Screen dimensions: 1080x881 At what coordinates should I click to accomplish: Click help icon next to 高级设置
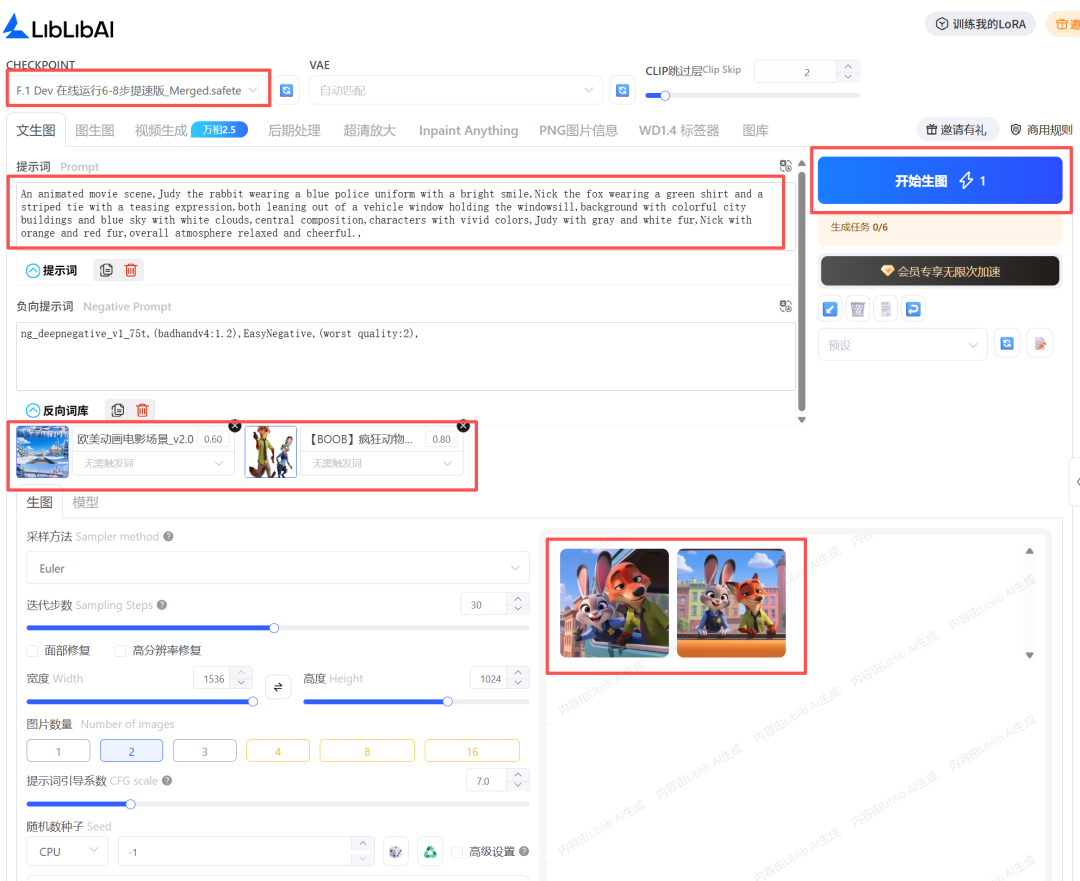pos(524,851)
